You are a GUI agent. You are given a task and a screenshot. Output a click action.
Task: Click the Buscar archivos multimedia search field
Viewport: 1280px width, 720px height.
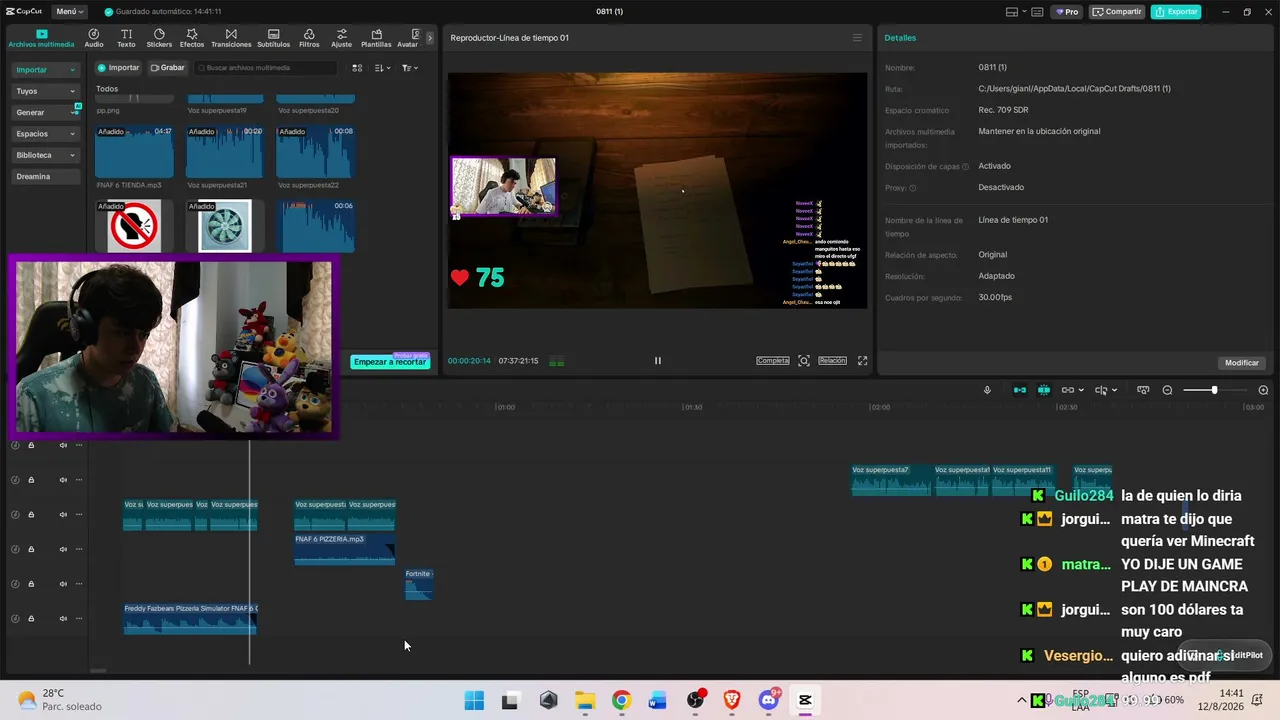click(x=266, y=68)
